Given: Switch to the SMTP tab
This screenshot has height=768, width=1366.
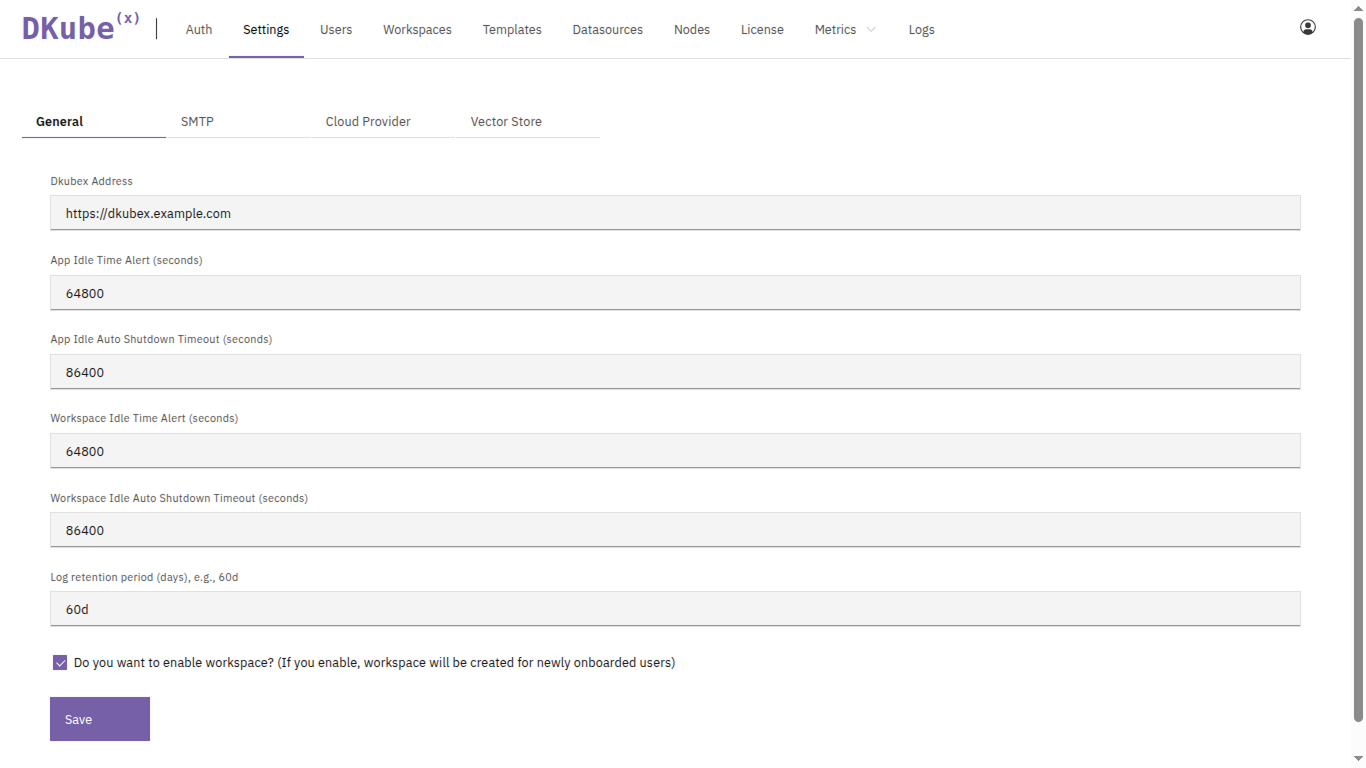Looking at the screenshot, I should [197, 122].
